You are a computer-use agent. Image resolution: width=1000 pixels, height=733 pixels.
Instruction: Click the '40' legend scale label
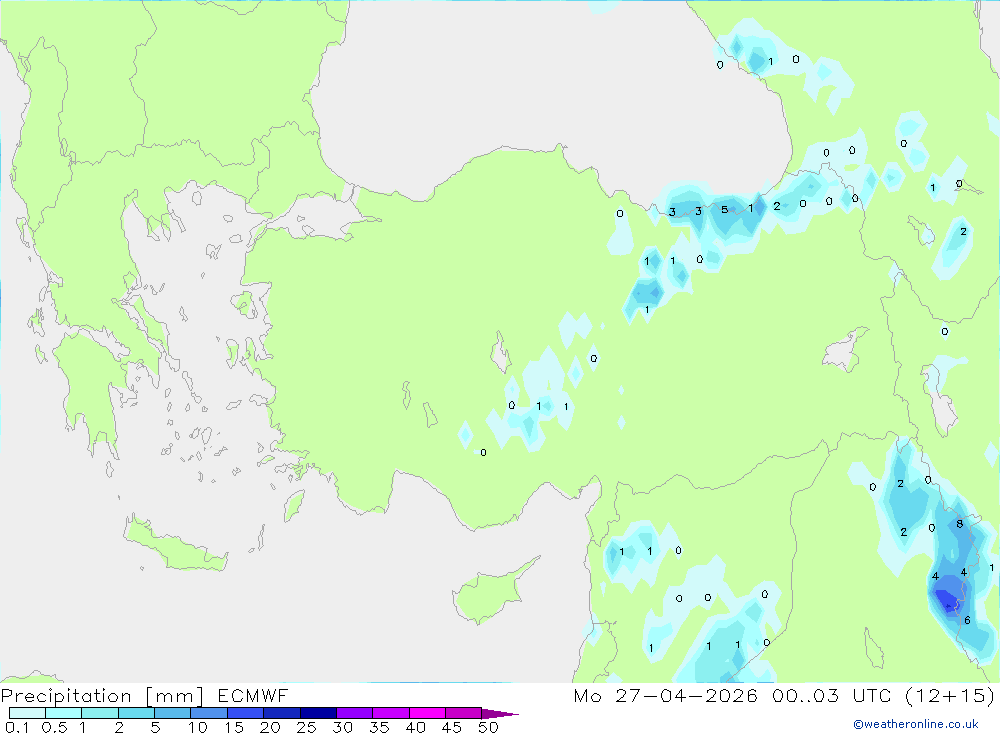415,727
